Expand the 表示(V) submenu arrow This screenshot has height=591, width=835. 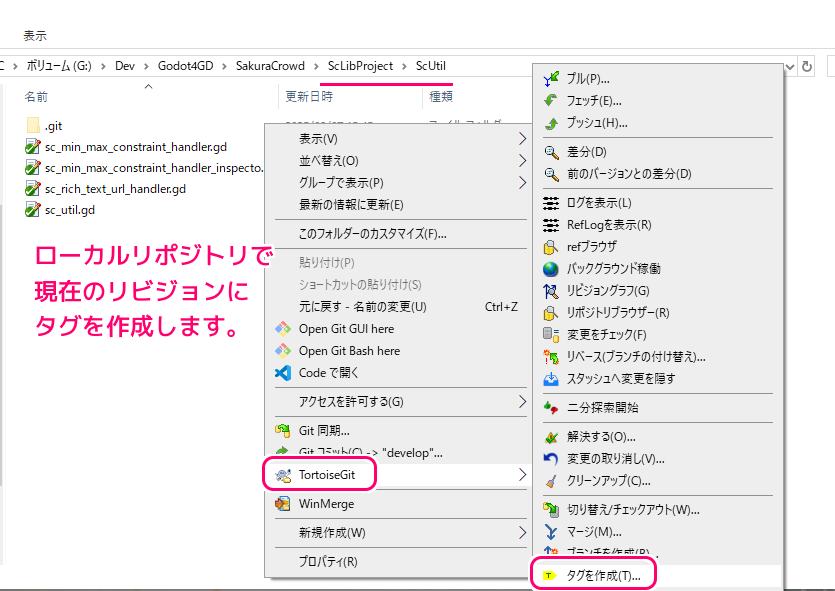coord(522,138)
